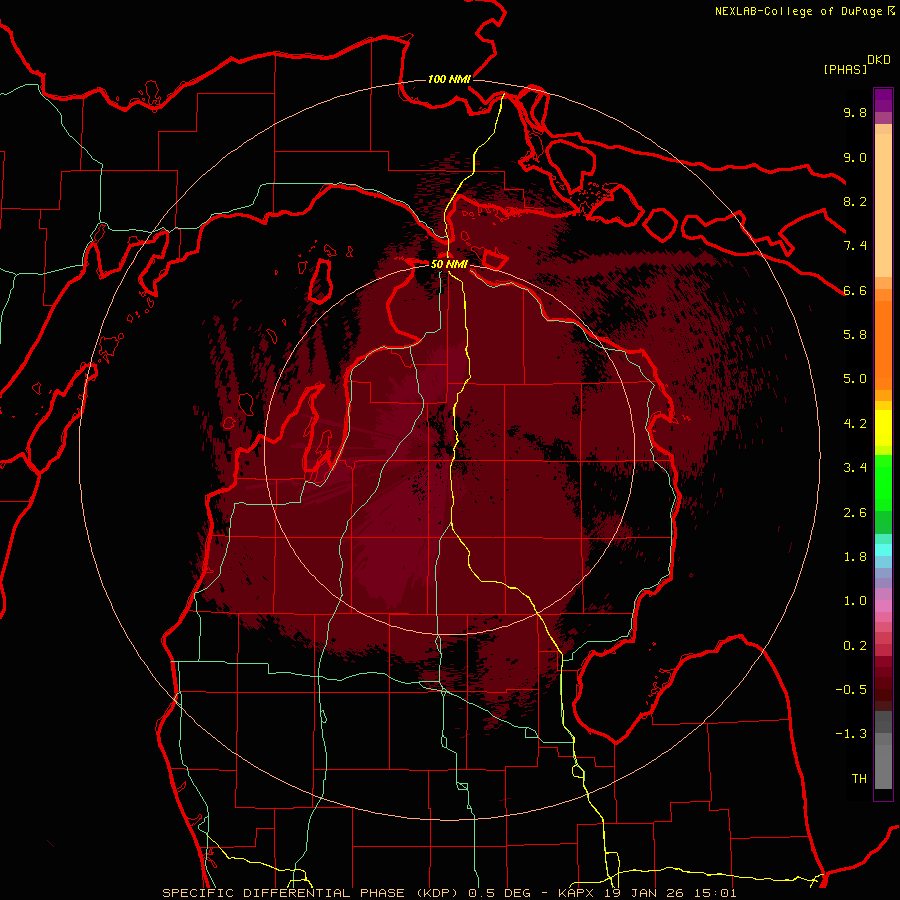Viewport: 900px width, 900px height.
Task: Click the cyan swatch in the colorbar
Action: pos(883,550)
